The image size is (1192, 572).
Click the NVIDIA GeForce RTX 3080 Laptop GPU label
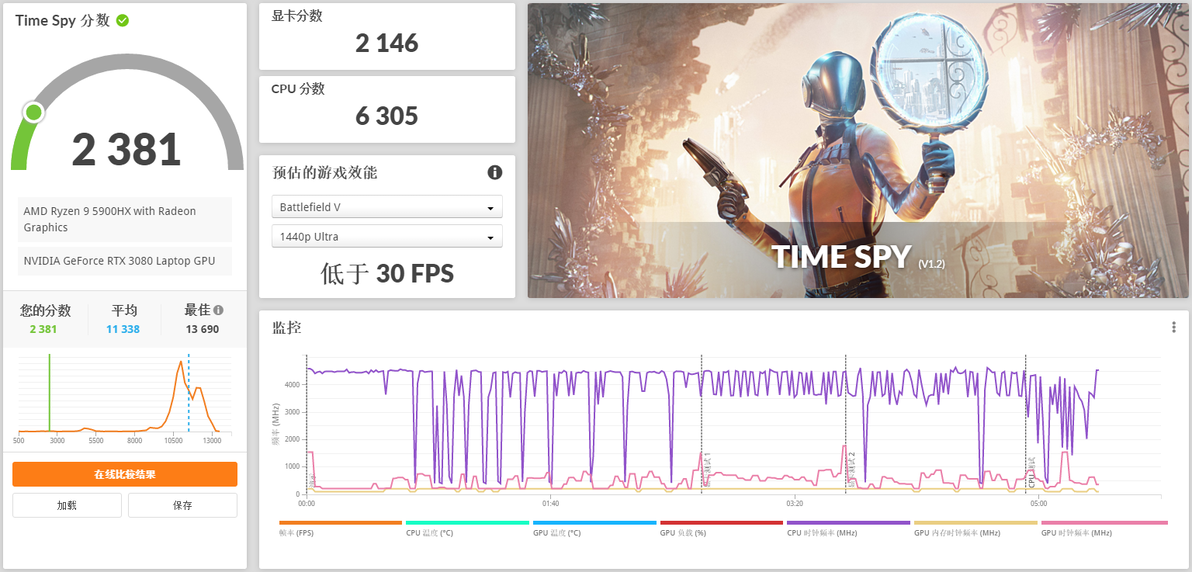pyautogui.click(x=125, y=261)
